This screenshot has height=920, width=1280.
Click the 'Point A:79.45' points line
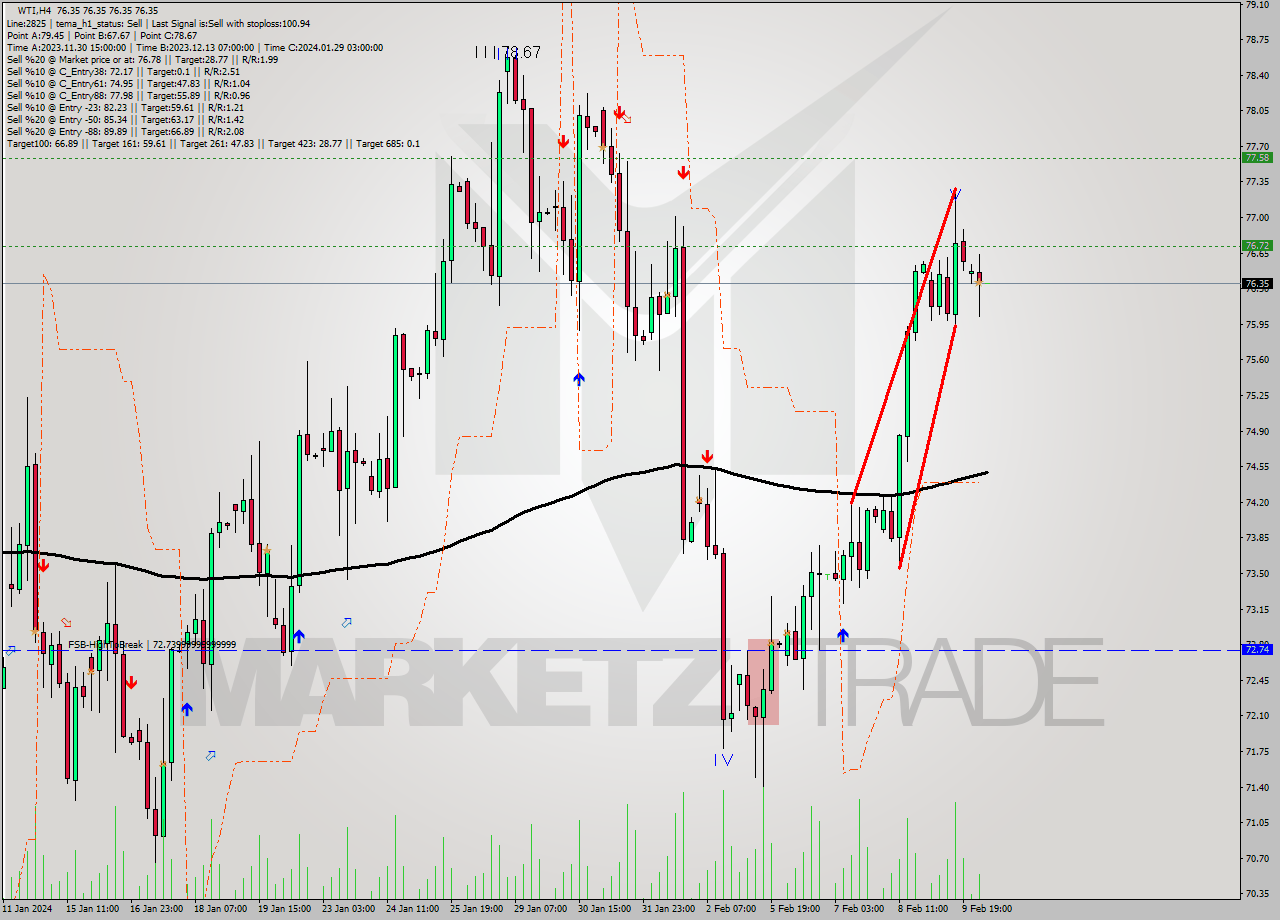pos(102,35)
